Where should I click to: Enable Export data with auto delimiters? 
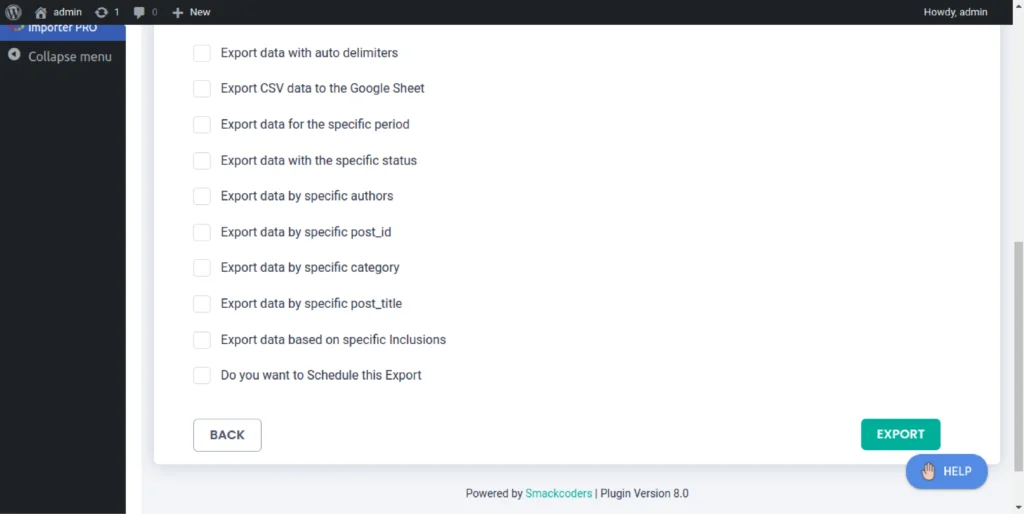[x=202, y=53]
